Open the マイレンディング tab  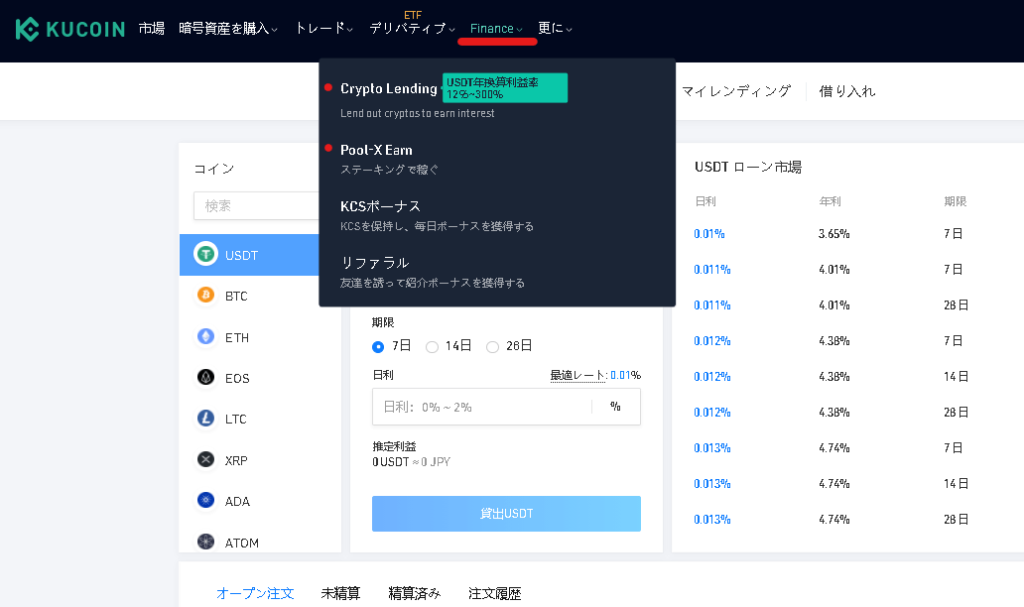736,91
